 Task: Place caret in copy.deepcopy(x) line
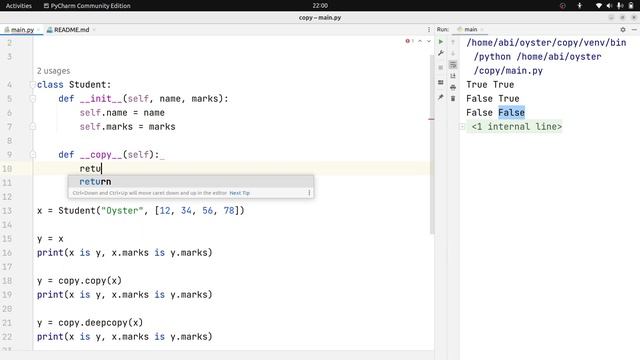[90, 322]
